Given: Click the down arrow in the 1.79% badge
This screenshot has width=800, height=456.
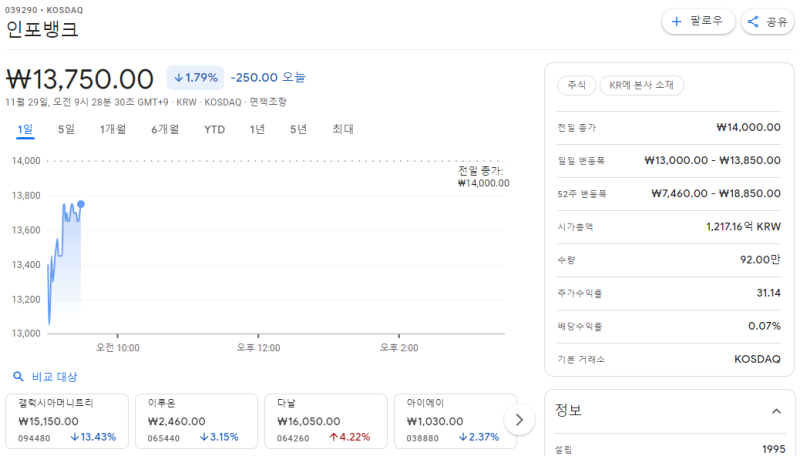Looking at the screenshot, I should click(x=179, y=78).
